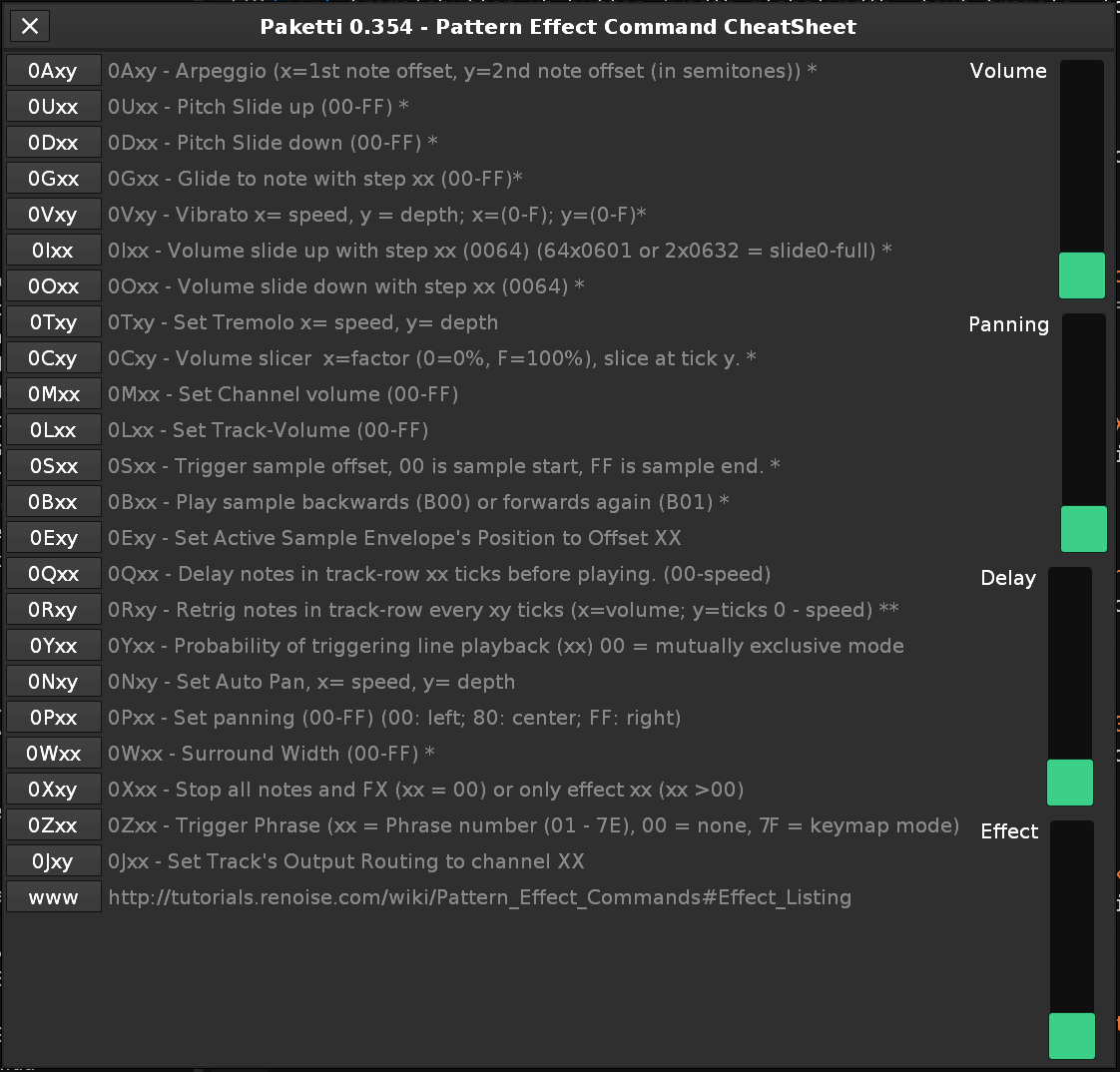Viewport: 1120px width, 1072px height.
Task: Click the green Delay slider handle
Action: pyautogui.click(x=1069, y=783)
